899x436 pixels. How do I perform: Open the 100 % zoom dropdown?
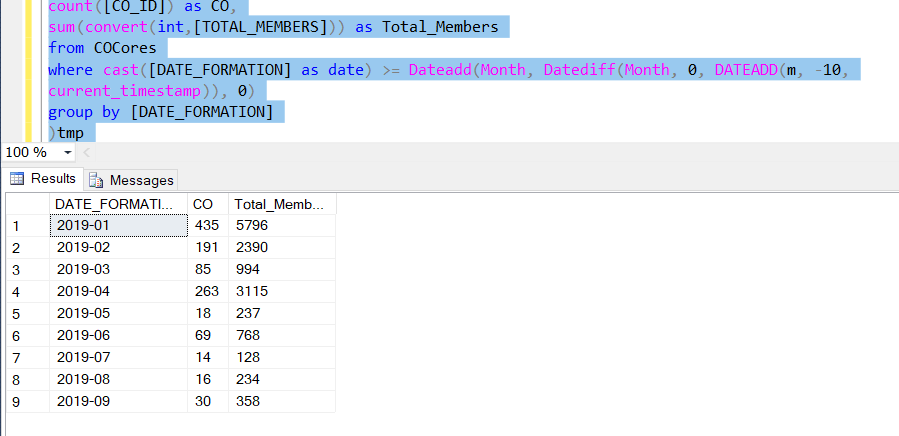click(x=68, y=153)
